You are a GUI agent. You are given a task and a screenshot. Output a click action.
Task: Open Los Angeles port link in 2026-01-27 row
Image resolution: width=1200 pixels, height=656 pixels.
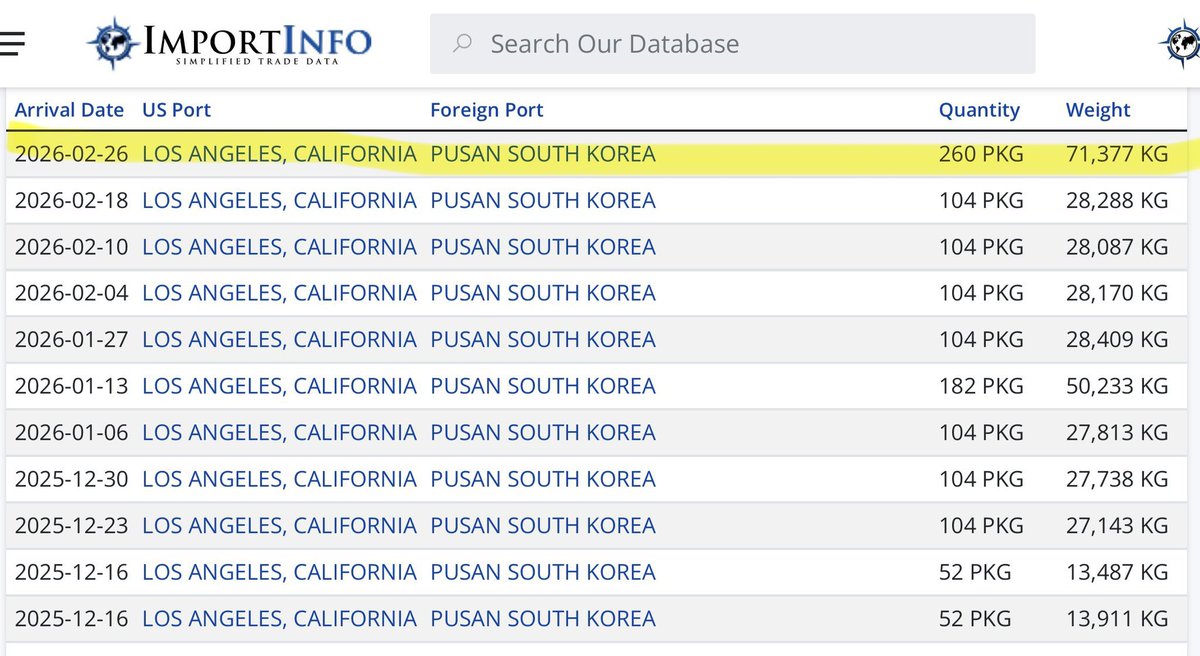pos(279,339)
